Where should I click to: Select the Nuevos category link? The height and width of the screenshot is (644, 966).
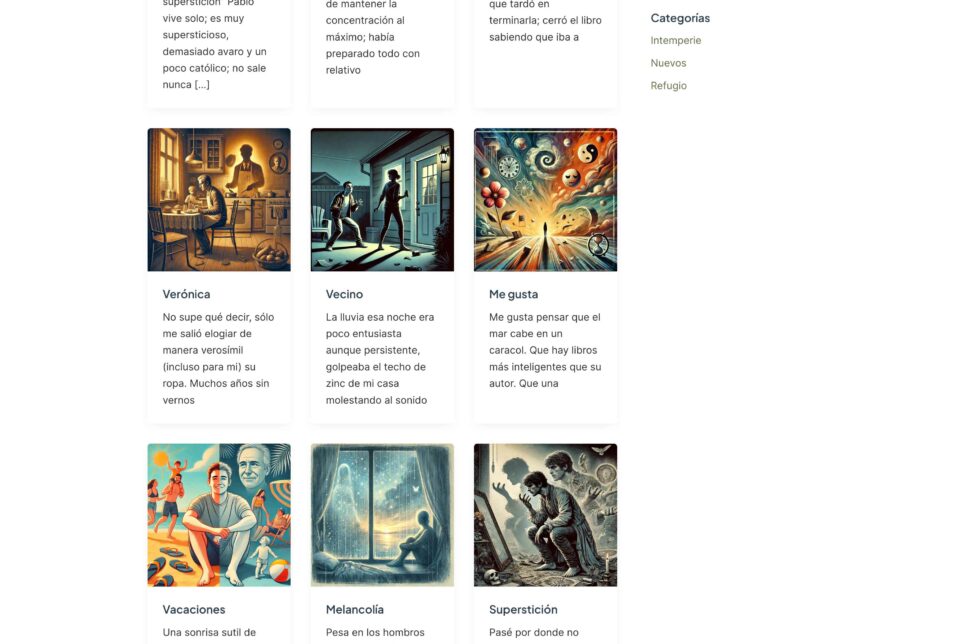[668, 63]
